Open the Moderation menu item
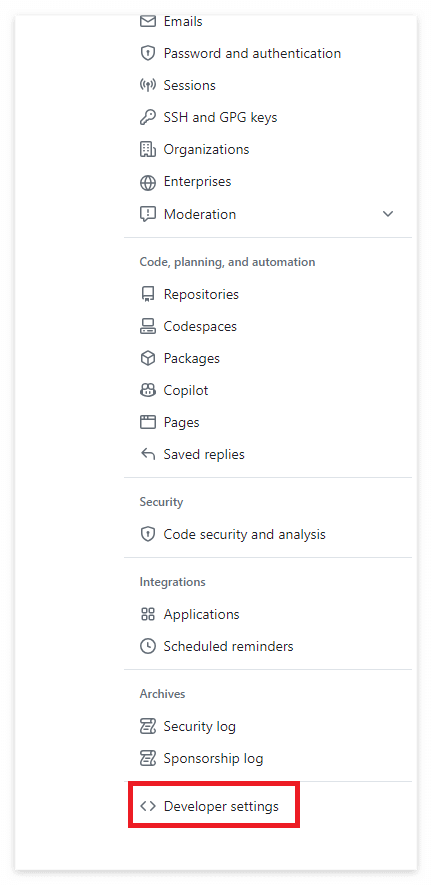The image size is (432, 885). (x=200, y=214)
